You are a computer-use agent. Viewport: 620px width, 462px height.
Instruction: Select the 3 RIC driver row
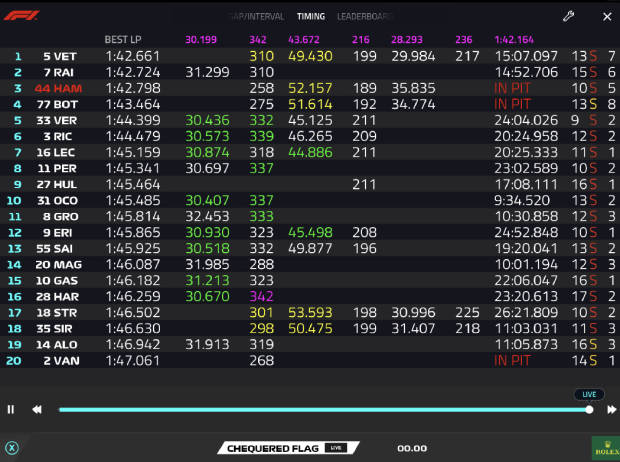click(310, 136)
